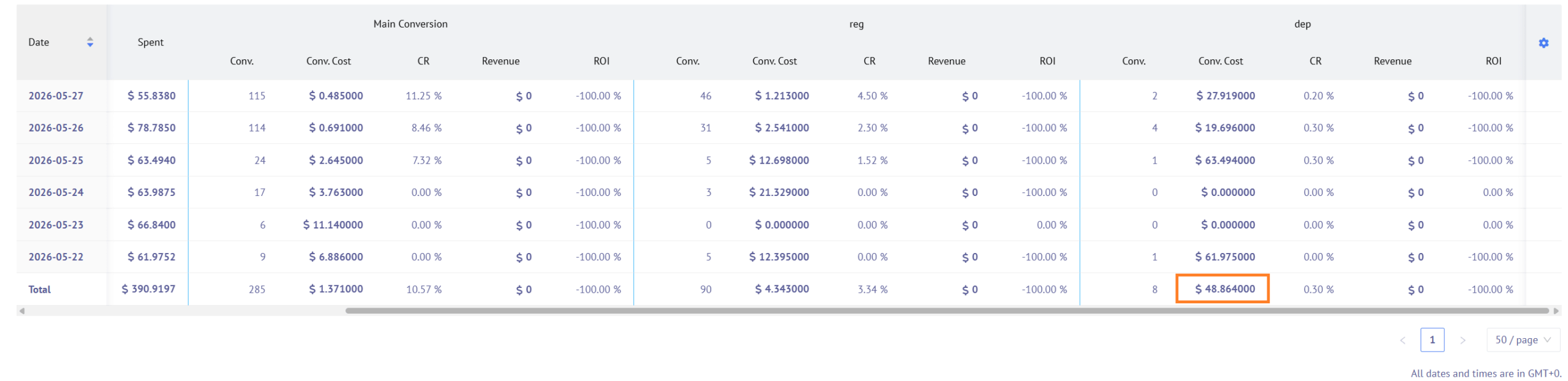The height and width of the screenshot is (381, 1568).
Task: Sort table by Date column arrows
Action: (90, 42)
